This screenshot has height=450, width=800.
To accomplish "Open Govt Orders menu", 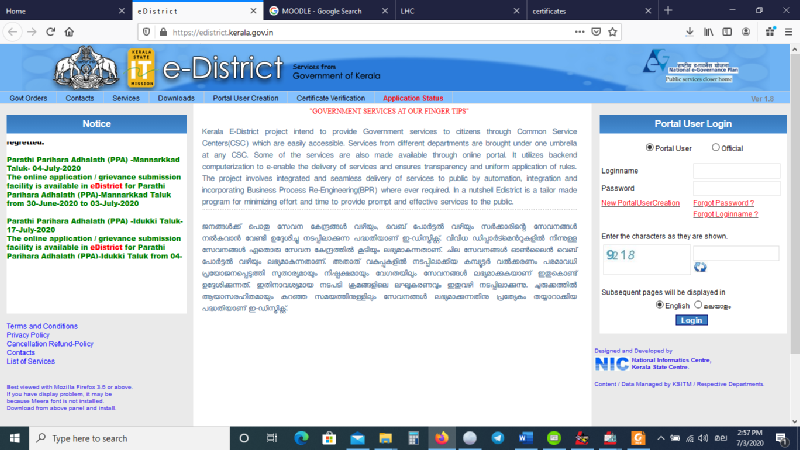I will coord(28,98).
